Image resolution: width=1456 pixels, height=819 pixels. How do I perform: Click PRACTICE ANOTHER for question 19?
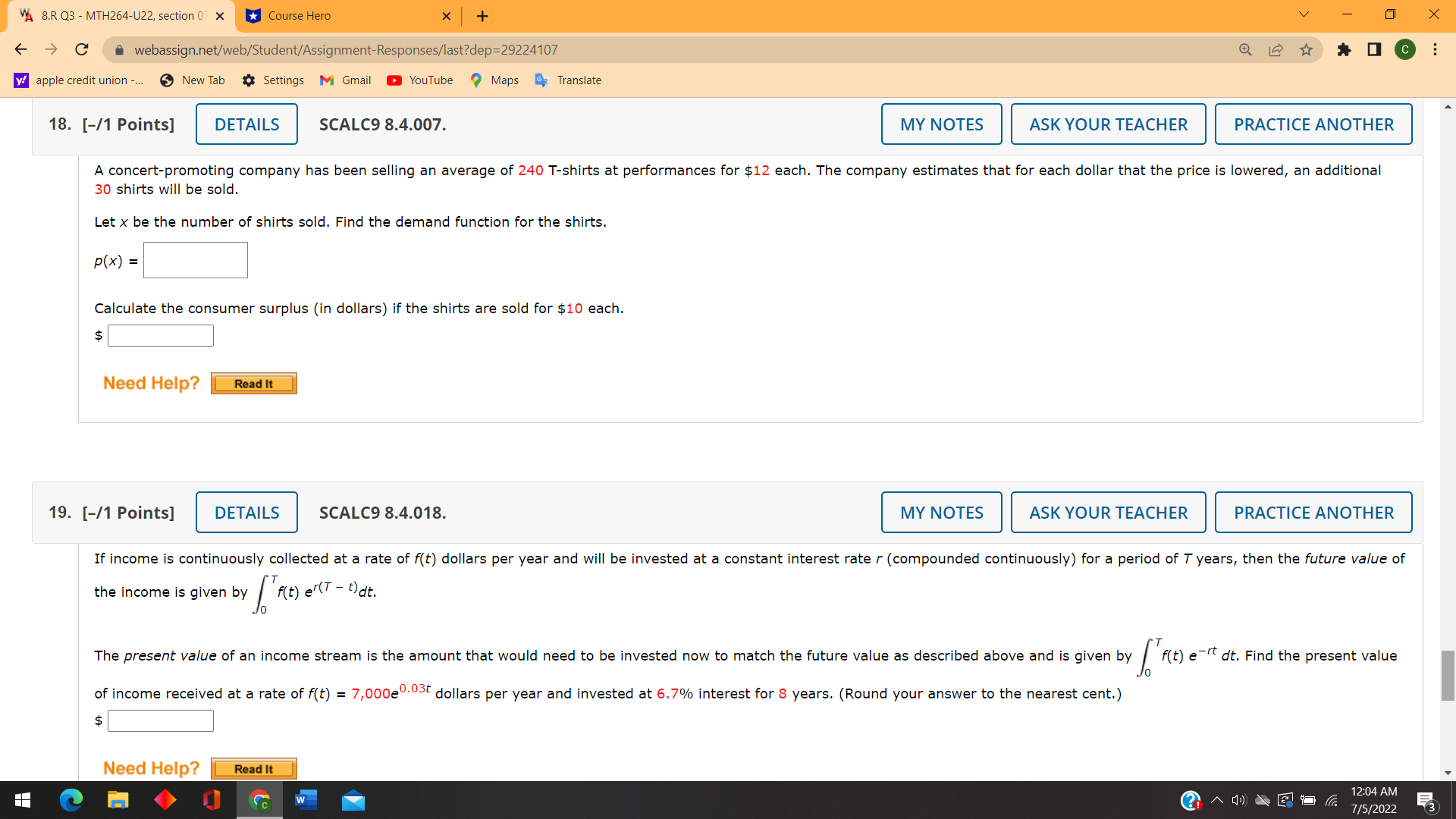(1313, 513)
